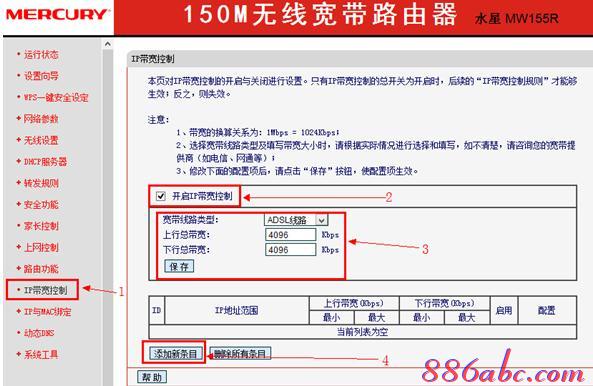Click 启用 column header
This screenshot has width=593, height=386.
pos(504,310)
